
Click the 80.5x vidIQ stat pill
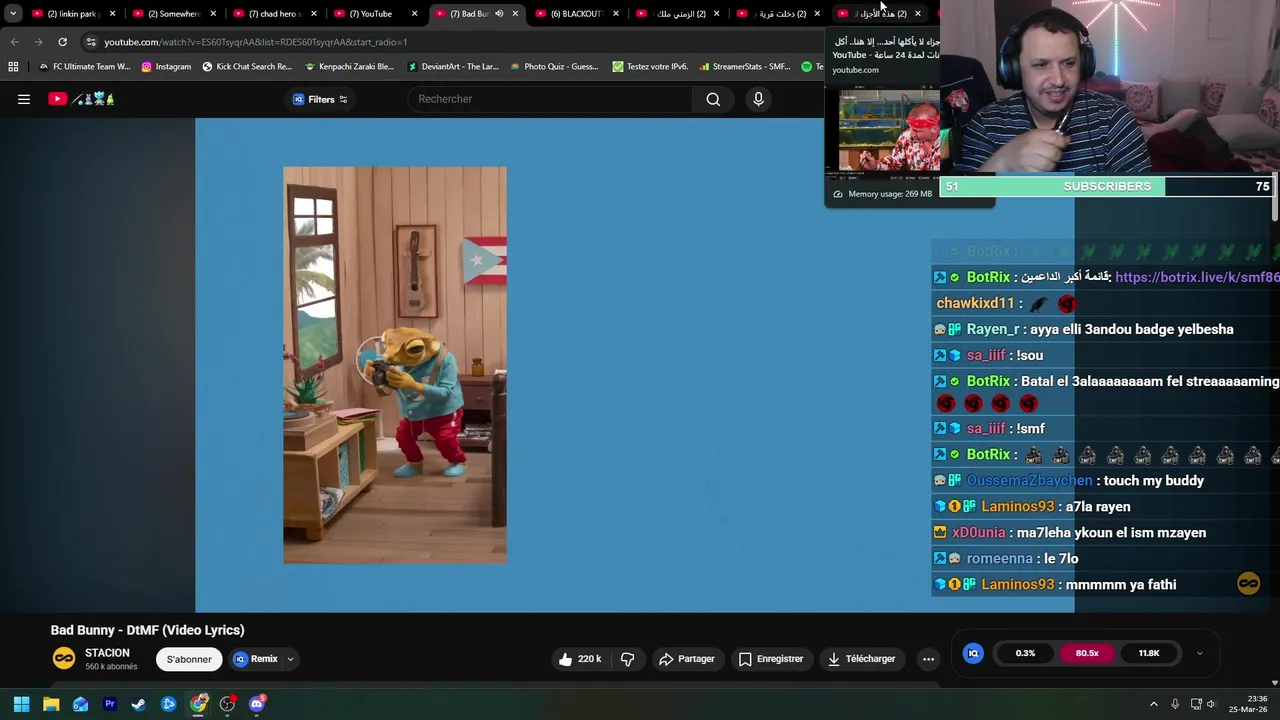(1087, 653)
